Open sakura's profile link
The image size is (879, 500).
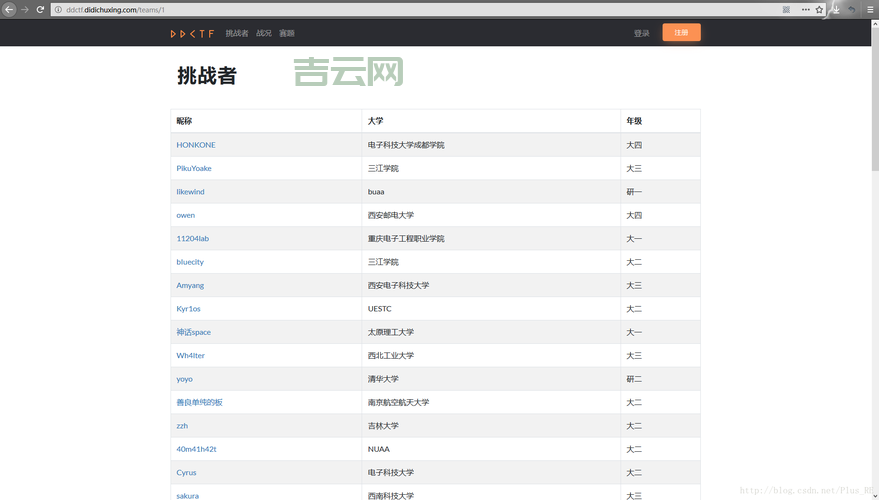click(187, 496)
